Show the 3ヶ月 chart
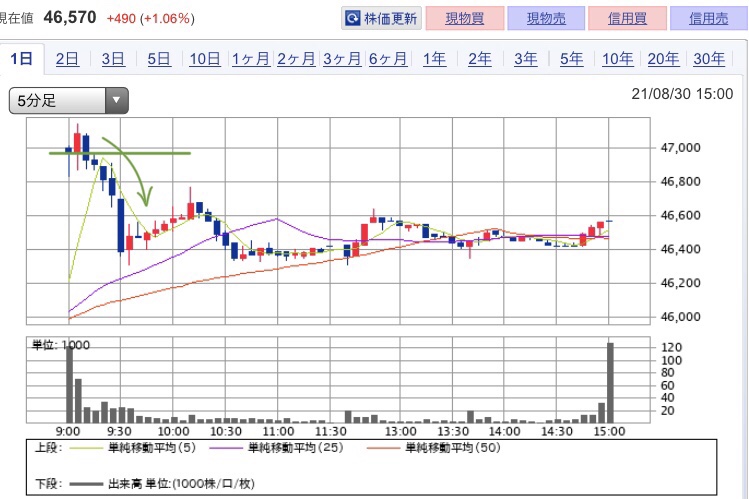Viewport: 749px width, 499px height. tap(342, 59)
